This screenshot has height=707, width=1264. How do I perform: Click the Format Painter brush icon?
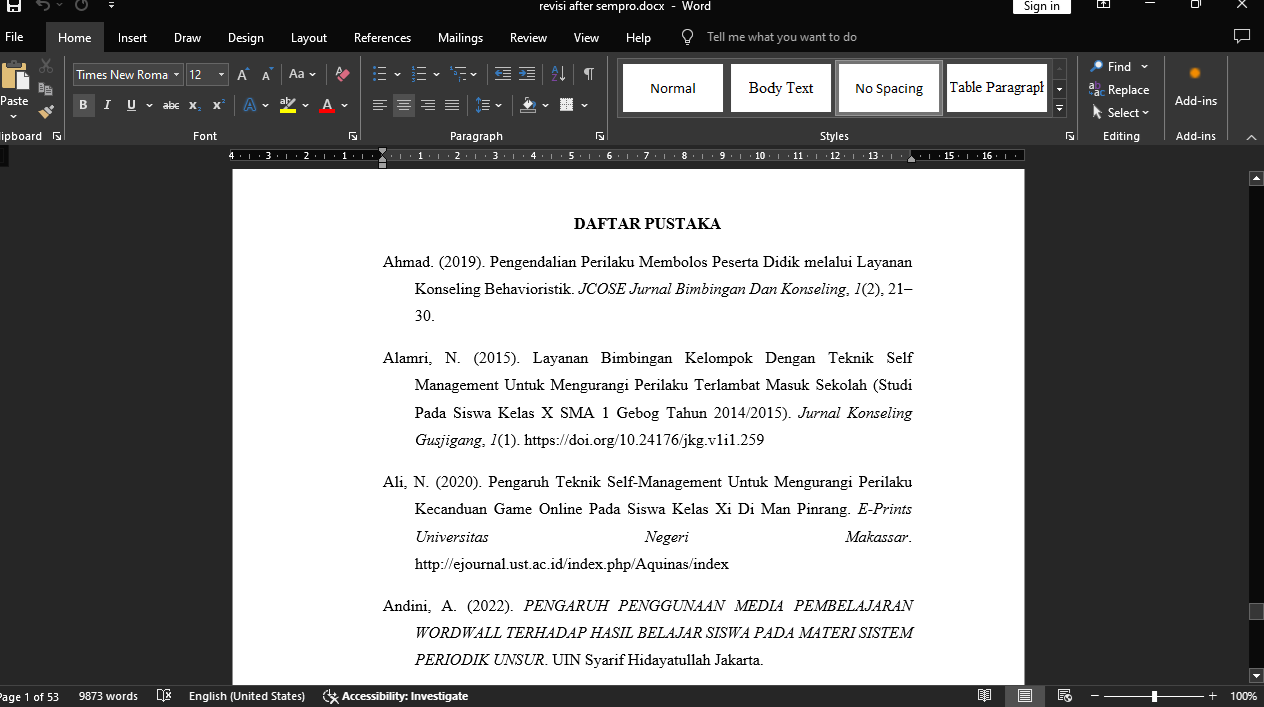coord(46,112)
